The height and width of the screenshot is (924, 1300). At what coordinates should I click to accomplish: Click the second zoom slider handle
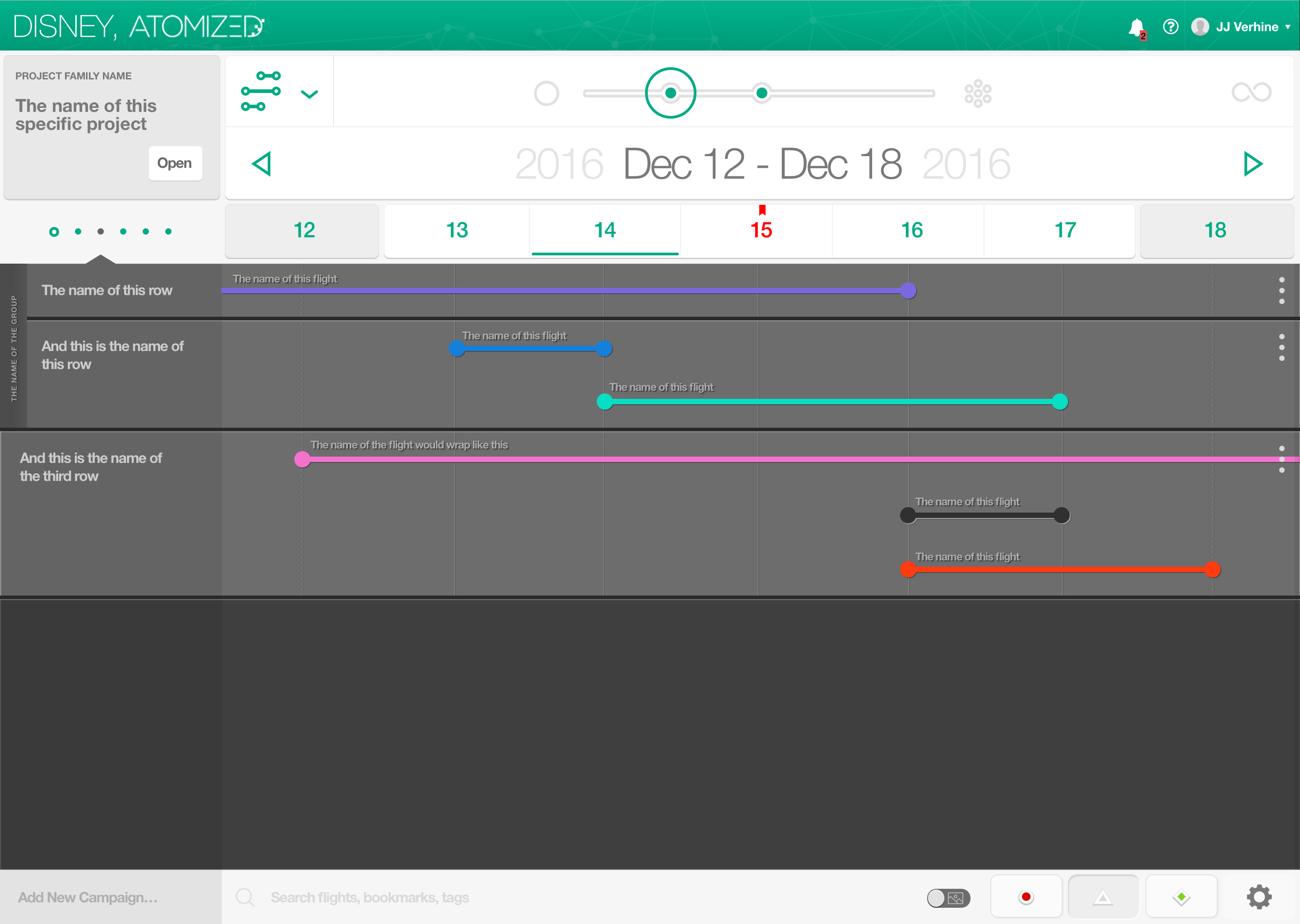point(761,93)
